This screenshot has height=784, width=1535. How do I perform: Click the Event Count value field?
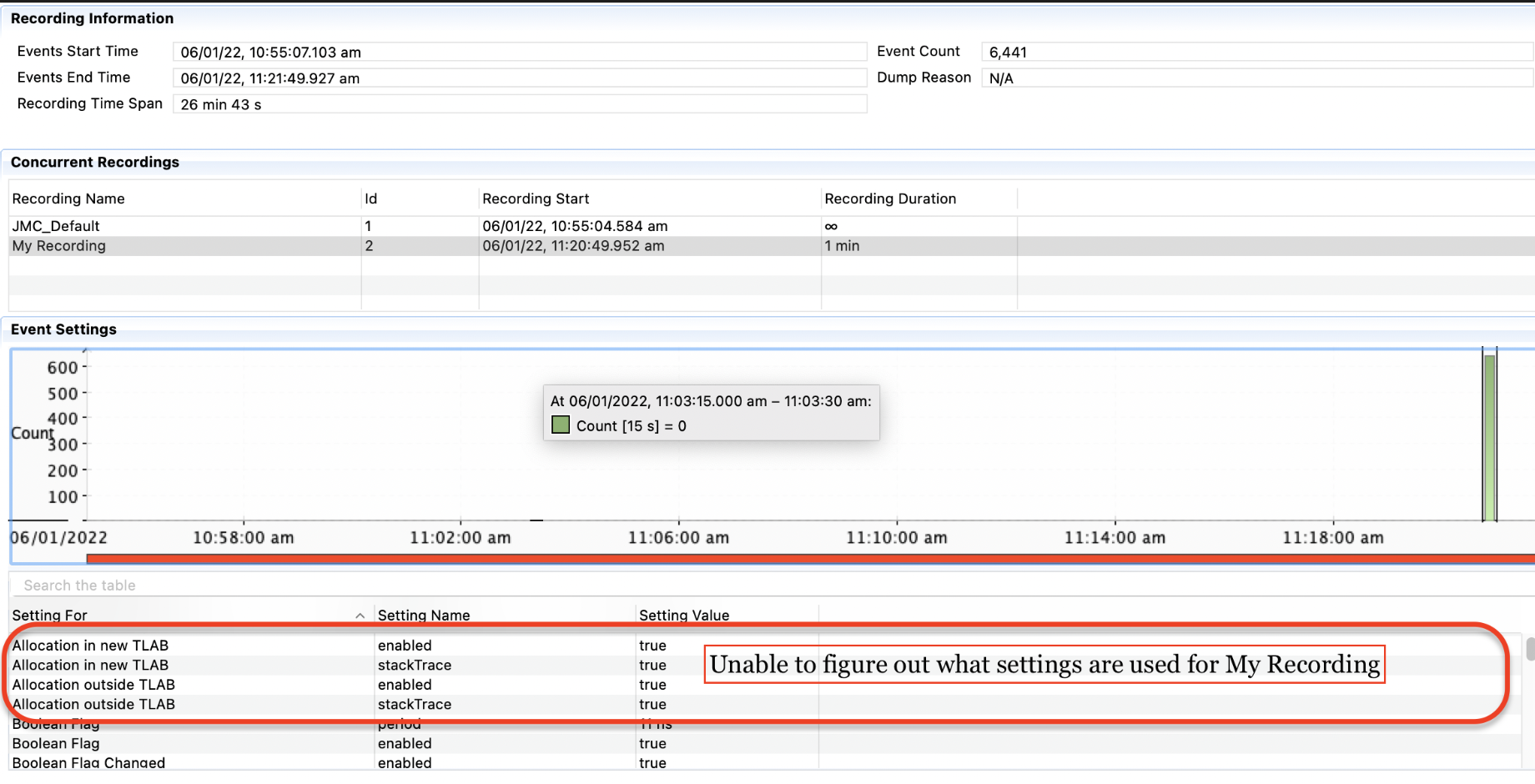tap(1256, 53)
